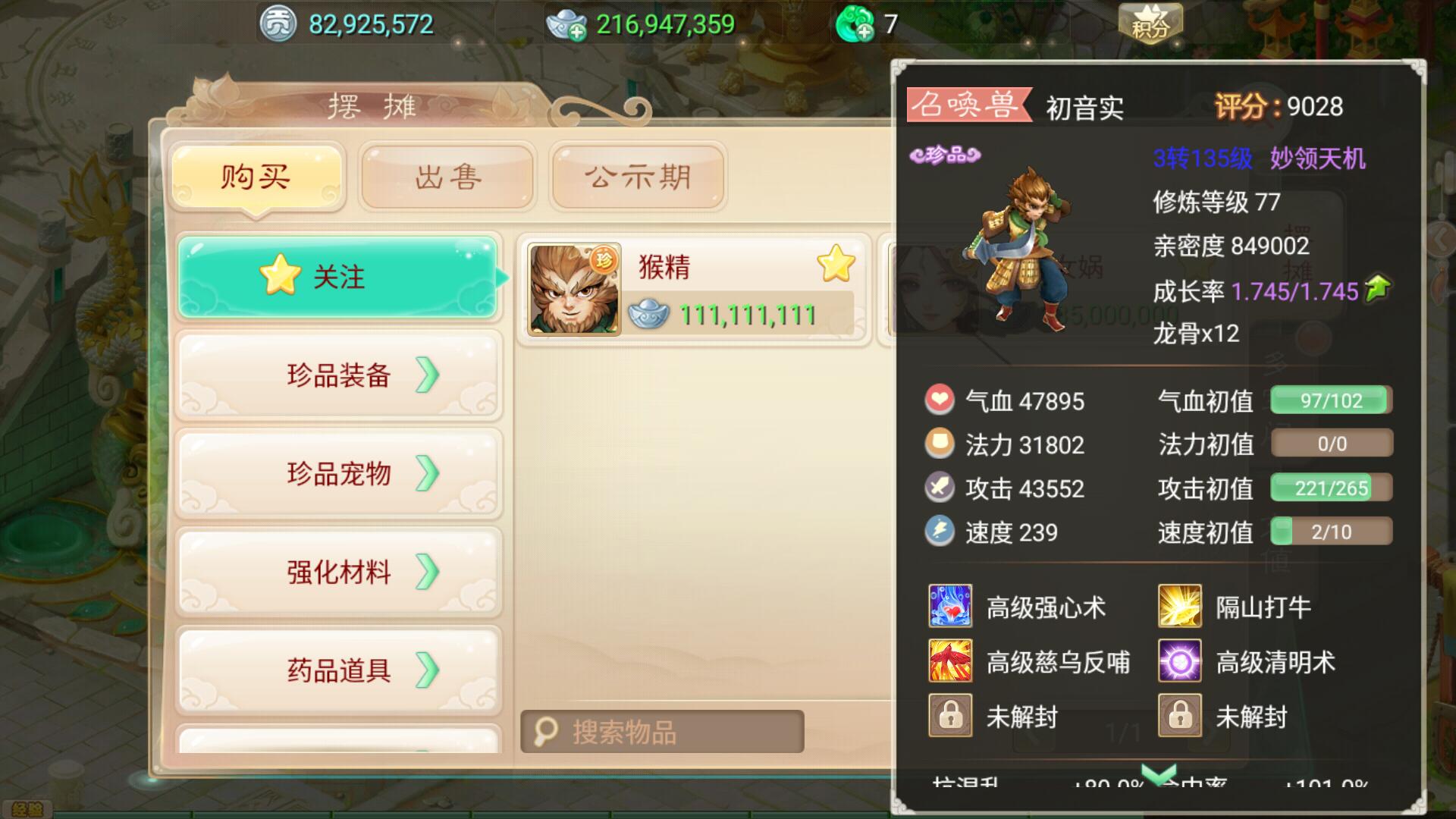Click the 高级清明术 skill icon
This screenshot has width=1456, height=819.
pyautogui.click(x=1179, y=661)
